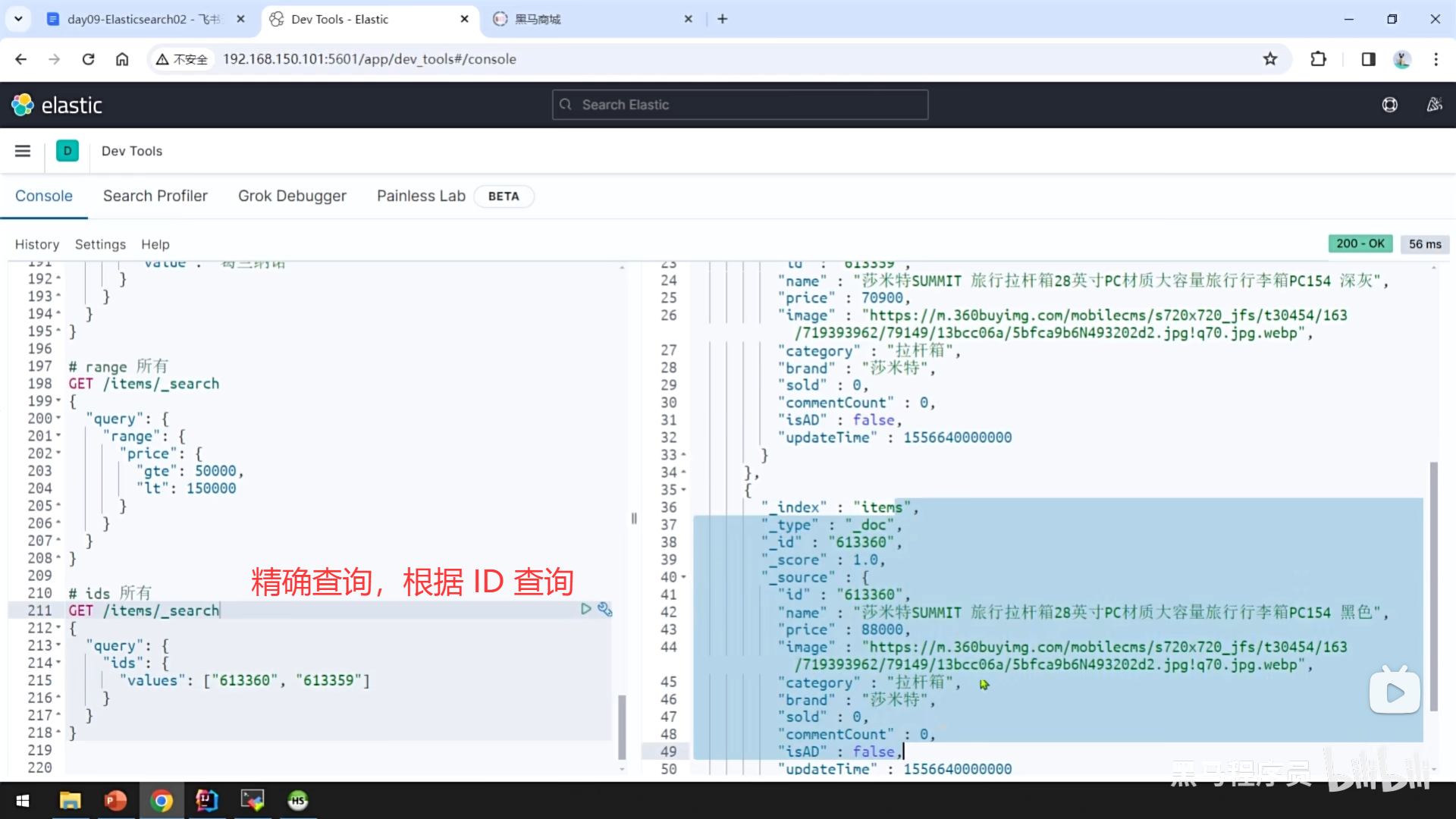The width and height of the screenshot is (1456, 819).
Task: Toggle the browser side panel icon
Action: point(1368,59)
